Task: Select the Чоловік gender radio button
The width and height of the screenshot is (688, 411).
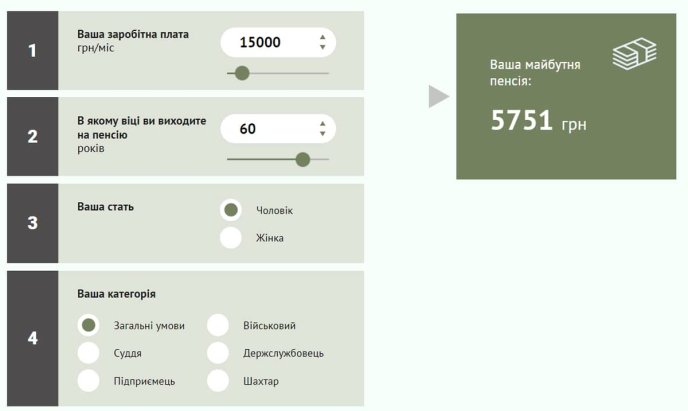Action: click(231, 210)
